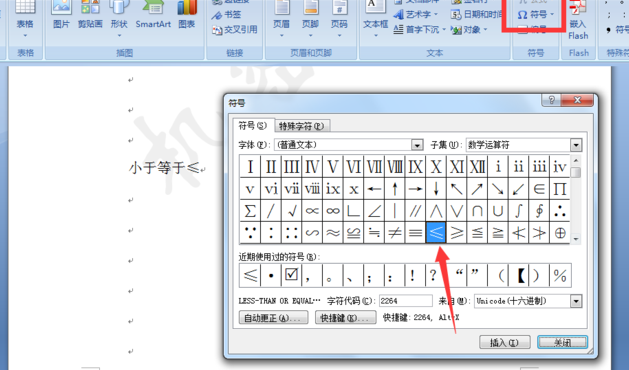
Task: Select the ∫ integral symbol
Action: coord(519,211)
